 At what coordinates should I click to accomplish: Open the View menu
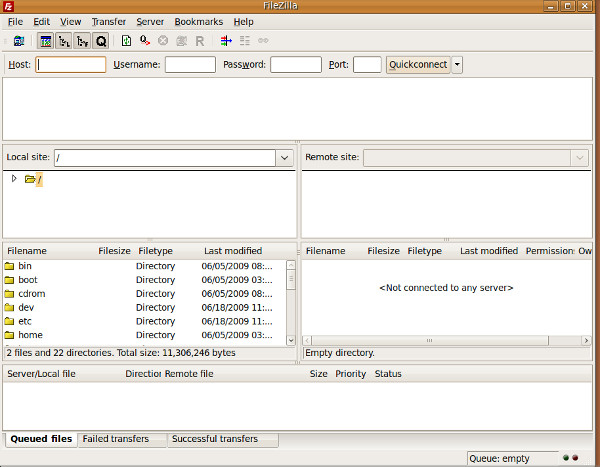(x=70, y=22)
